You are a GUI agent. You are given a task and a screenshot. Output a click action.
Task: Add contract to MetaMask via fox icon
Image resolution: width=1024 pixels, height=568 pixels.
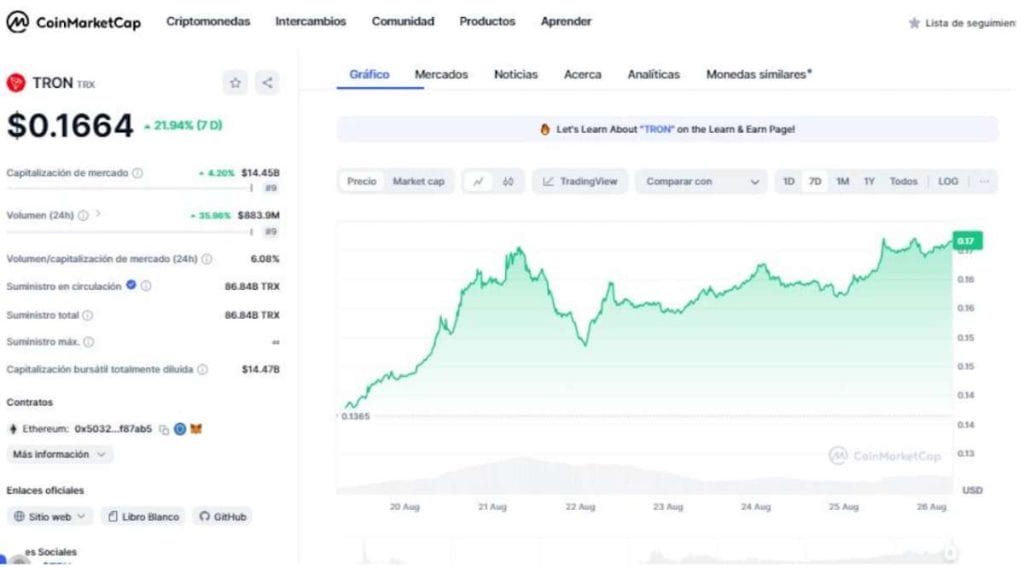[x=196, y=429]
